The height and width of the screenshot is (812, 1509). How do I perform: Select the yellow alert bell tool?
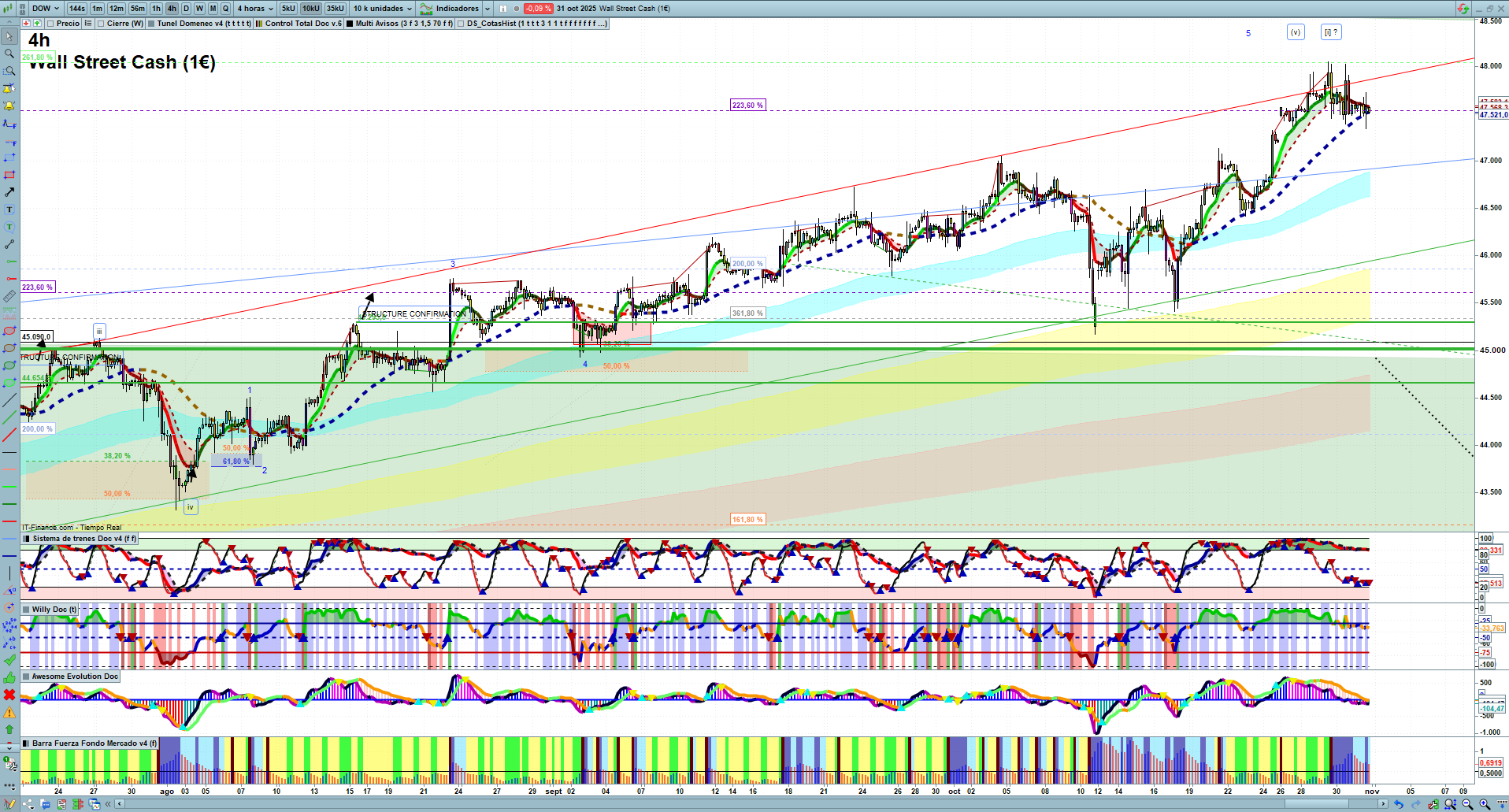(x=9, y=106)
